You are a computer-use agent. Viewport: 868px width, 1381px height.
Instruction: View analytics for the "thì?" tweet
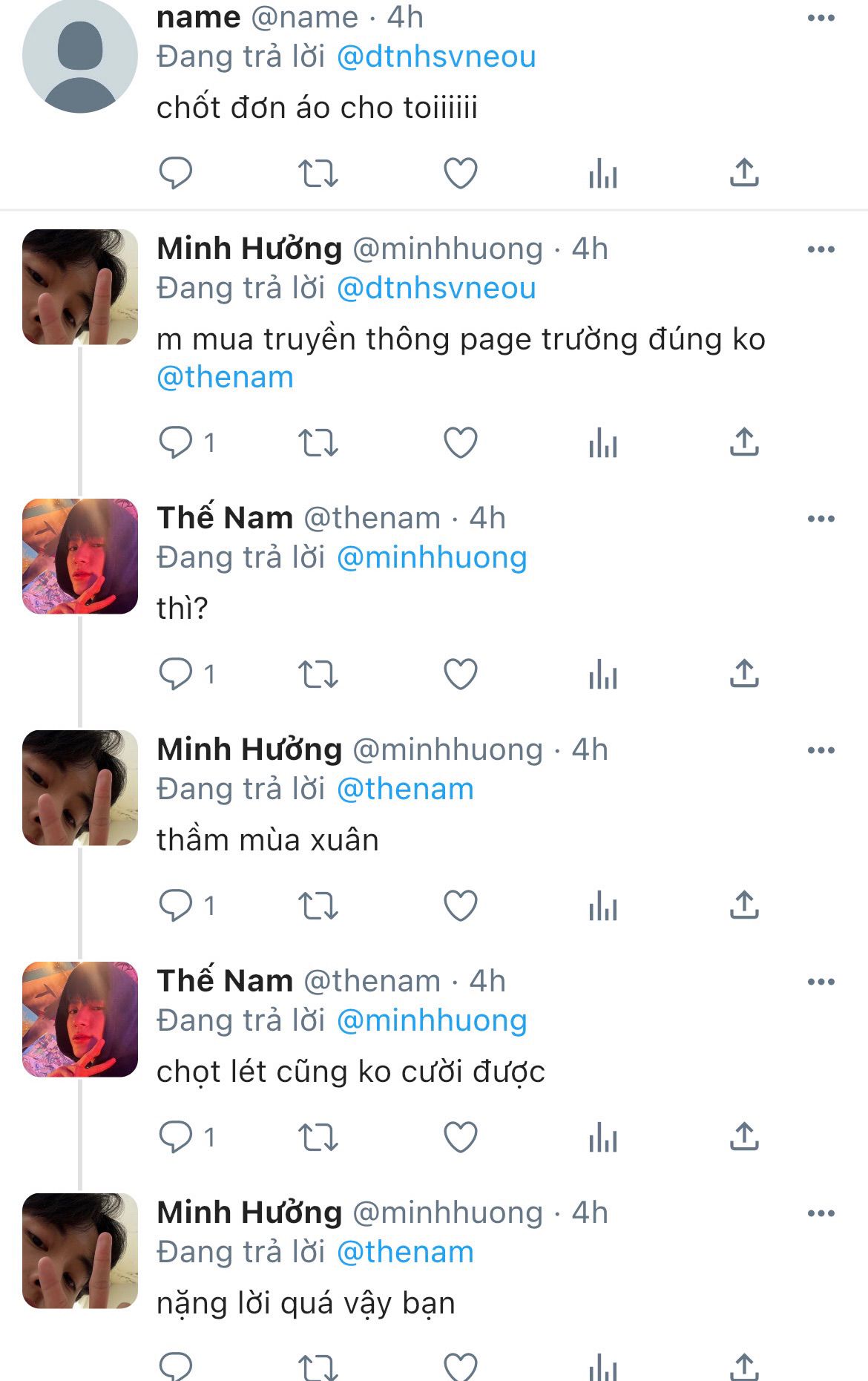click(x=602, y=675)
